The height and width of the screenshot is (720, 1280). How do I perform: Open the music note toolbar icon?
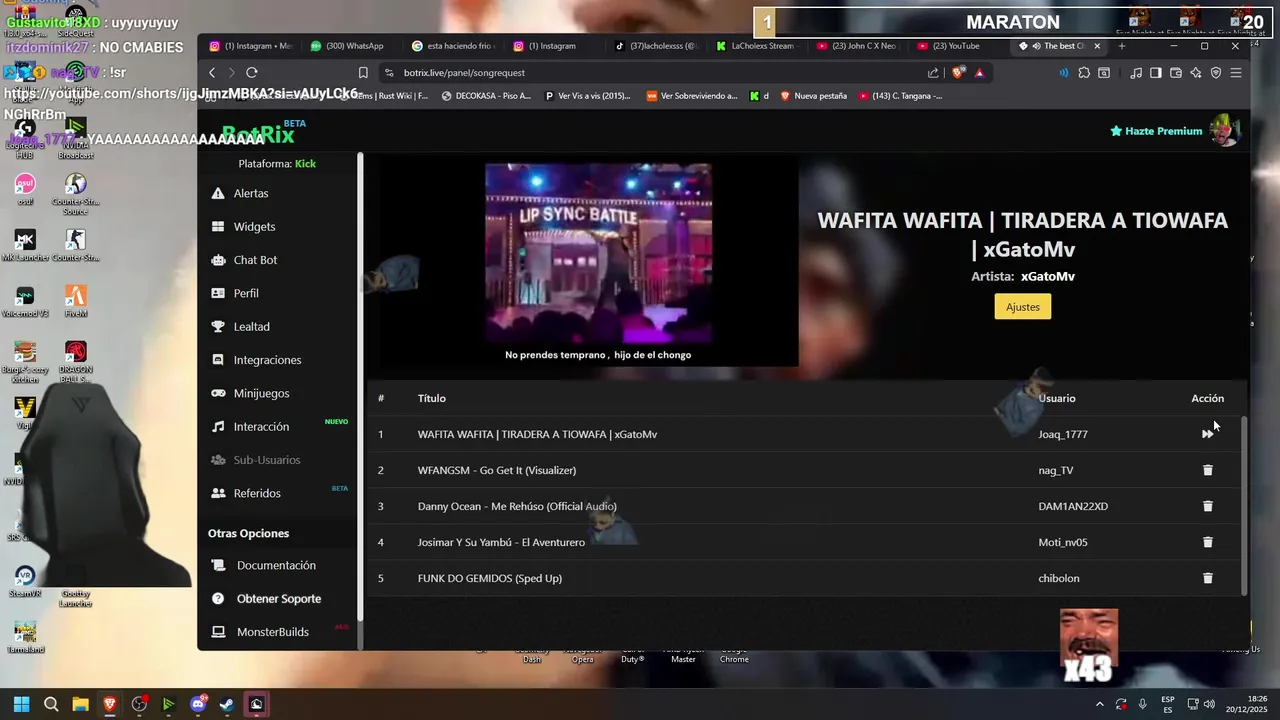pos(1136,72)
